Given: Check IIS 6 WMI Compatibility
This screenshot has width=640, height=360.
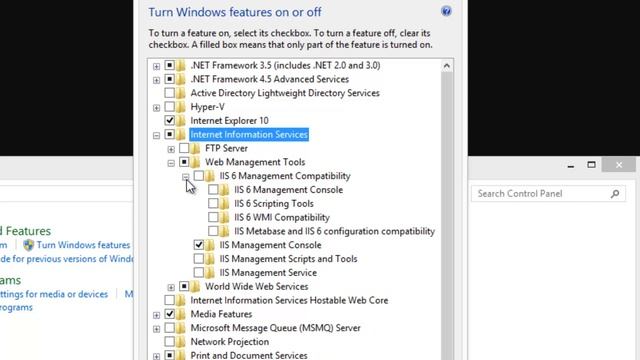Looking at the screenshot, I should pos(213,217).
